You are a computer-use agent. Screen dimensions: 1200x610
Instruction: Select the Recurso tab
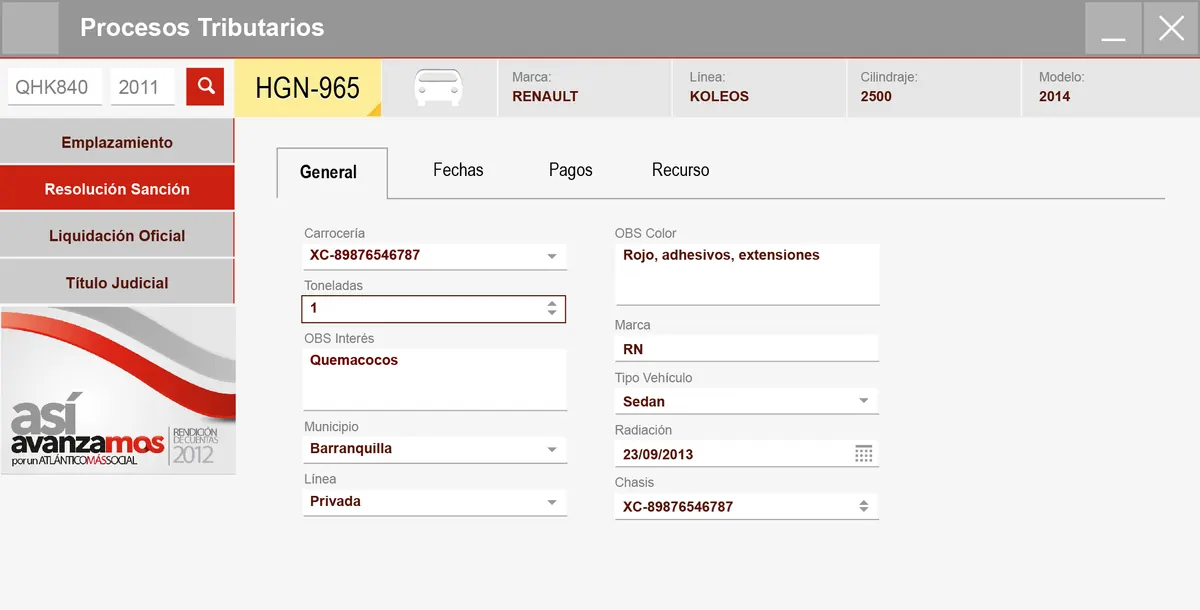pyautogui.click(x=681, y=170)
